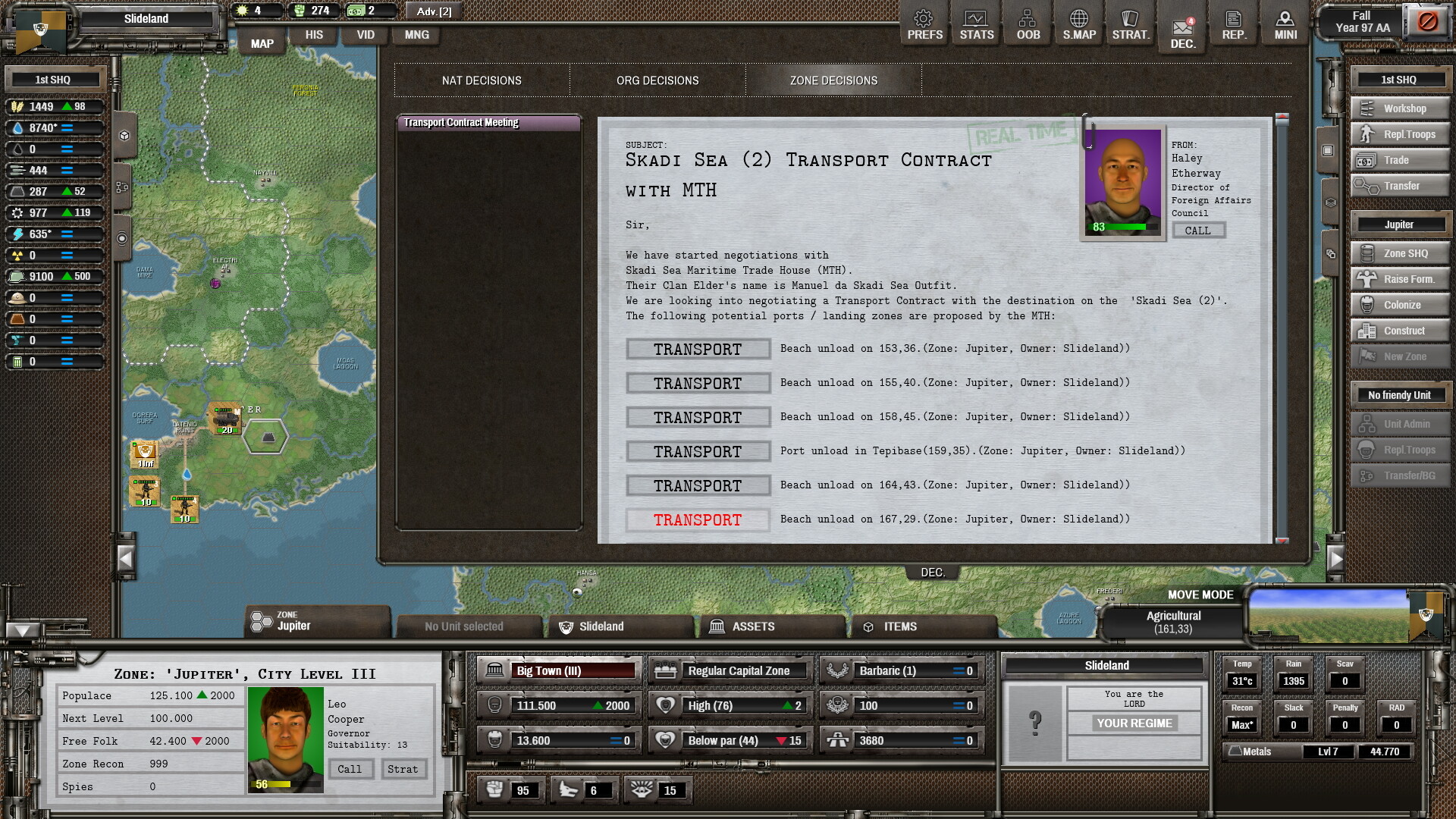The width and height of the screenshot is (1456, 819).
Task: View Assets for Slideland zone
Action: pyautogui.click(x=753, y=626)
